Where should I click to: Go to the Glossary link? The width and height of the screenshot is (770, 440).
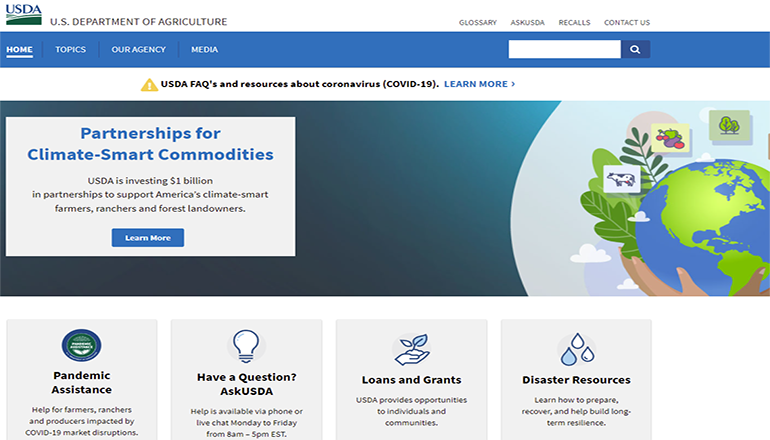click(x=478, y=23)
